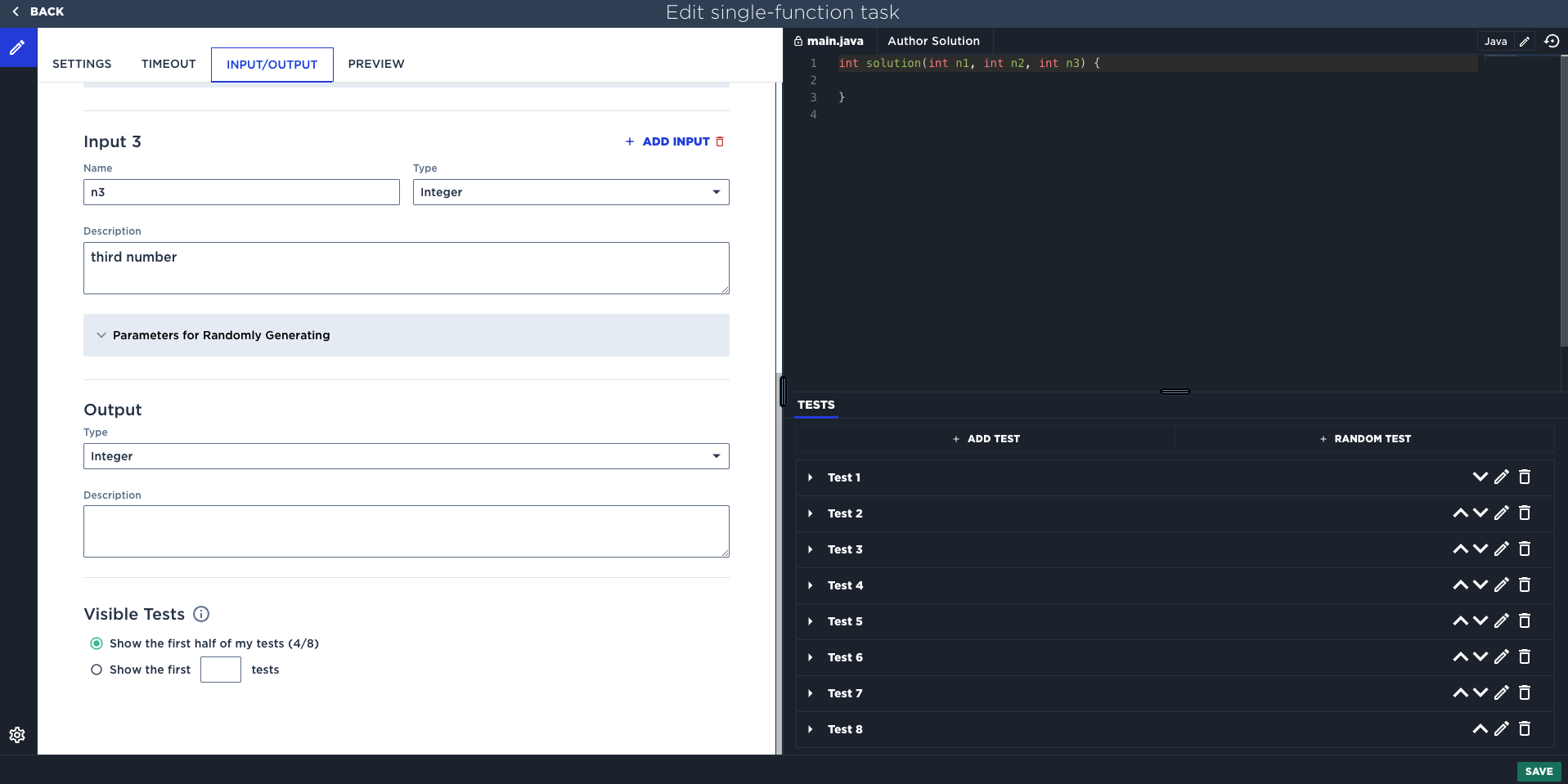Viewport: 1568px width, 784px height.
Task: Delete Input 3 with red trash icon
Action: pyautogui.click(x=720, y=141)
